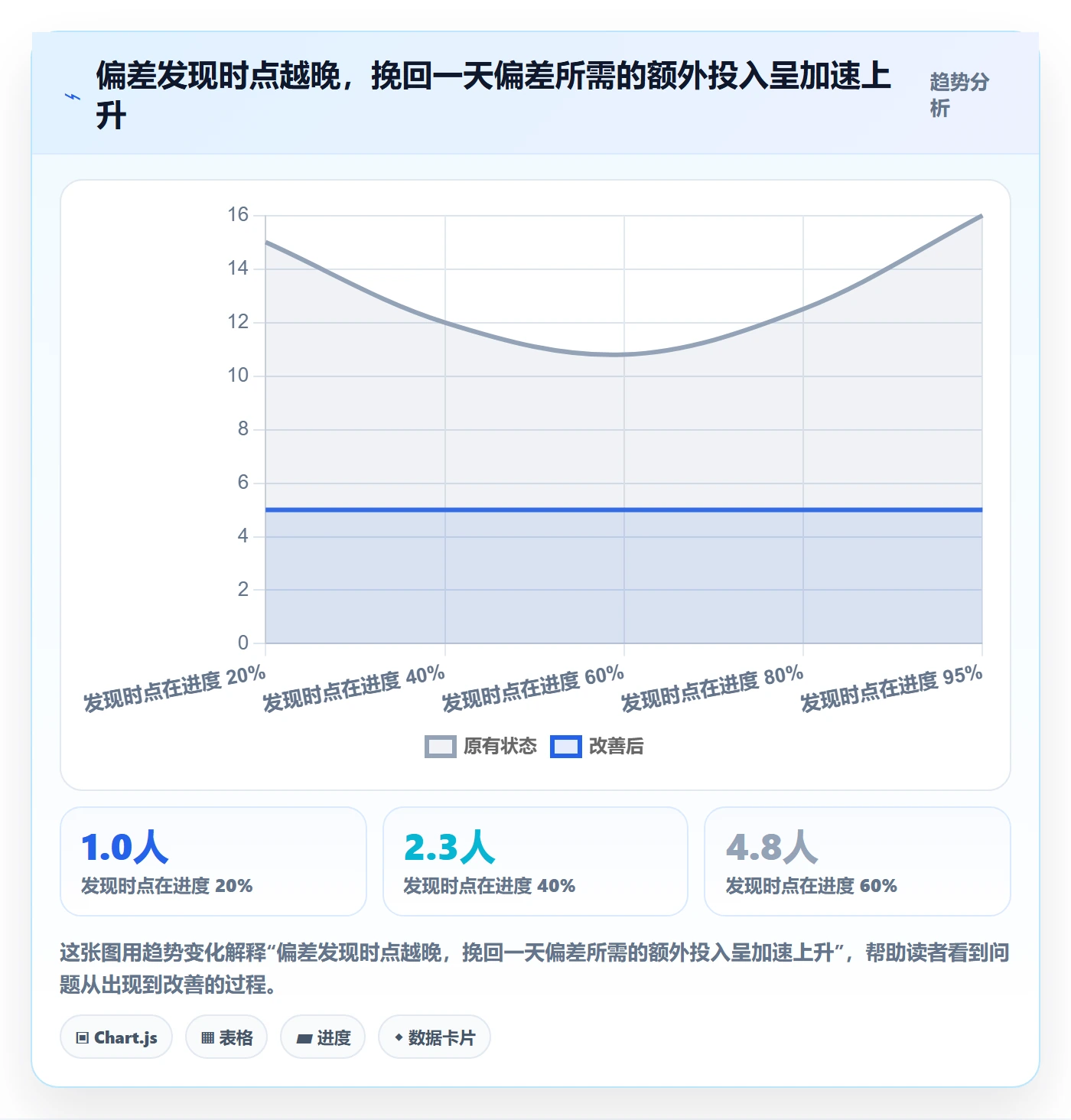The height and width of the screenshot is (1120, 1071).
Task: Click the 趋势分析 badge in the header
Action: tap(960, 95)
